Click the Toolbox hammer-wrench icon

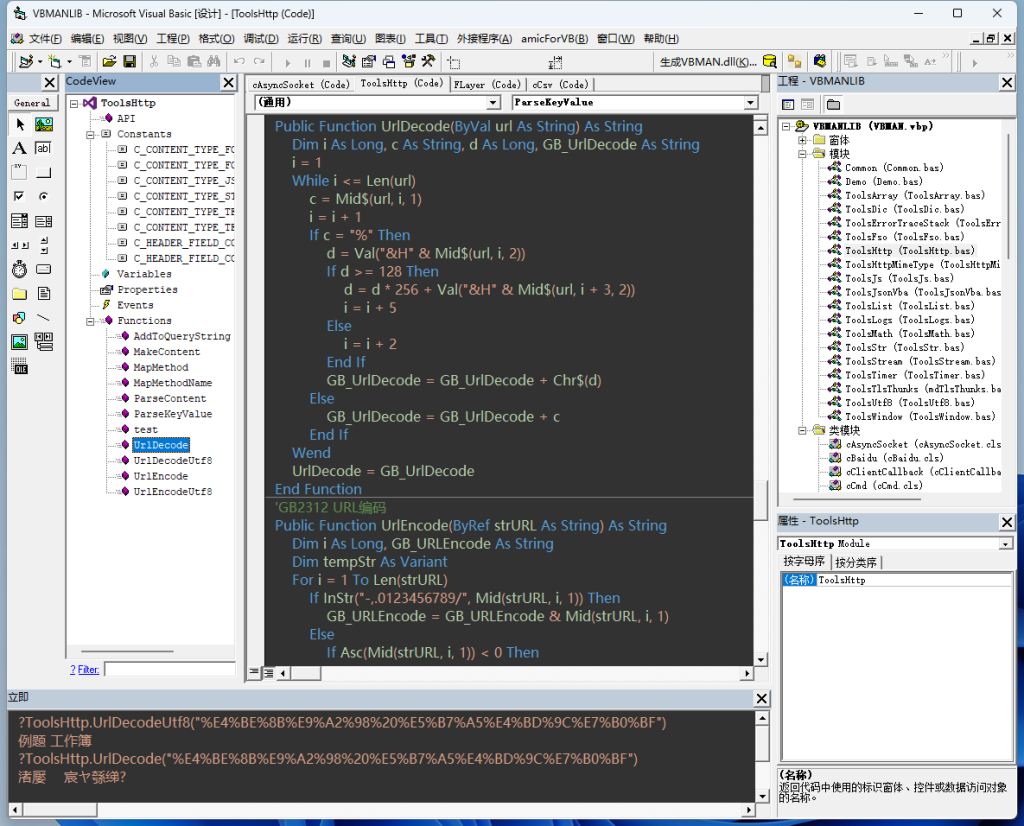point(428,61)
